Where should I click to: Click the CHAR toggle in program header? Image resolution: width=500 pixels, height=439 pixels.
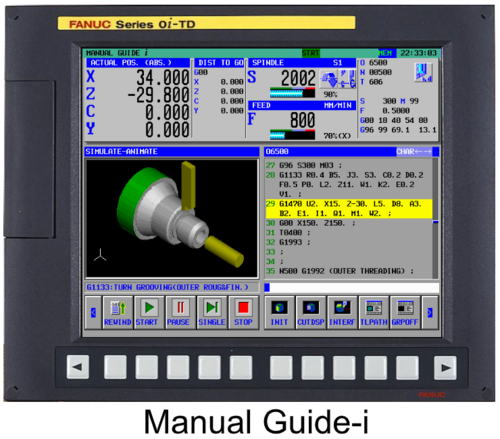tap(414, 152)
